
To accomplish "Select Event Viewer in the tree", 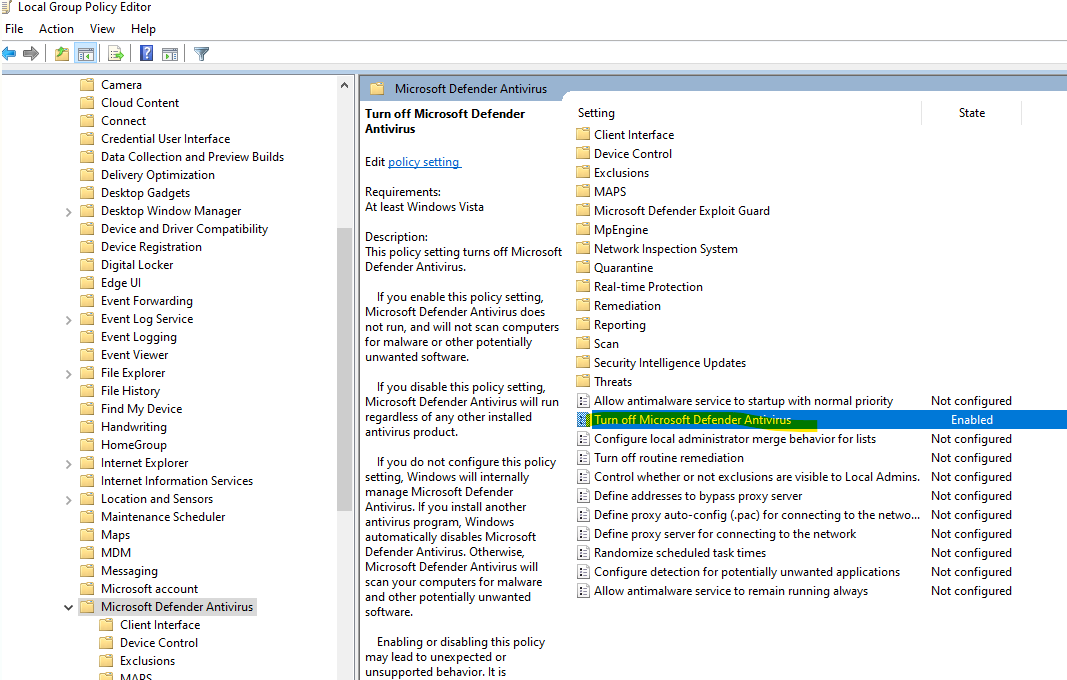I will pos(135,355).
